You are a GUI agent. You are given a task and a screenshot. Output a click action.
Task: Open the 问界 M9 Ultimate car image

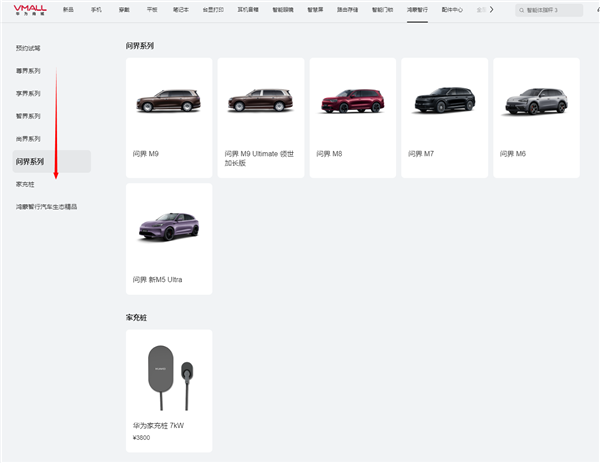click(x=261, y=101)
